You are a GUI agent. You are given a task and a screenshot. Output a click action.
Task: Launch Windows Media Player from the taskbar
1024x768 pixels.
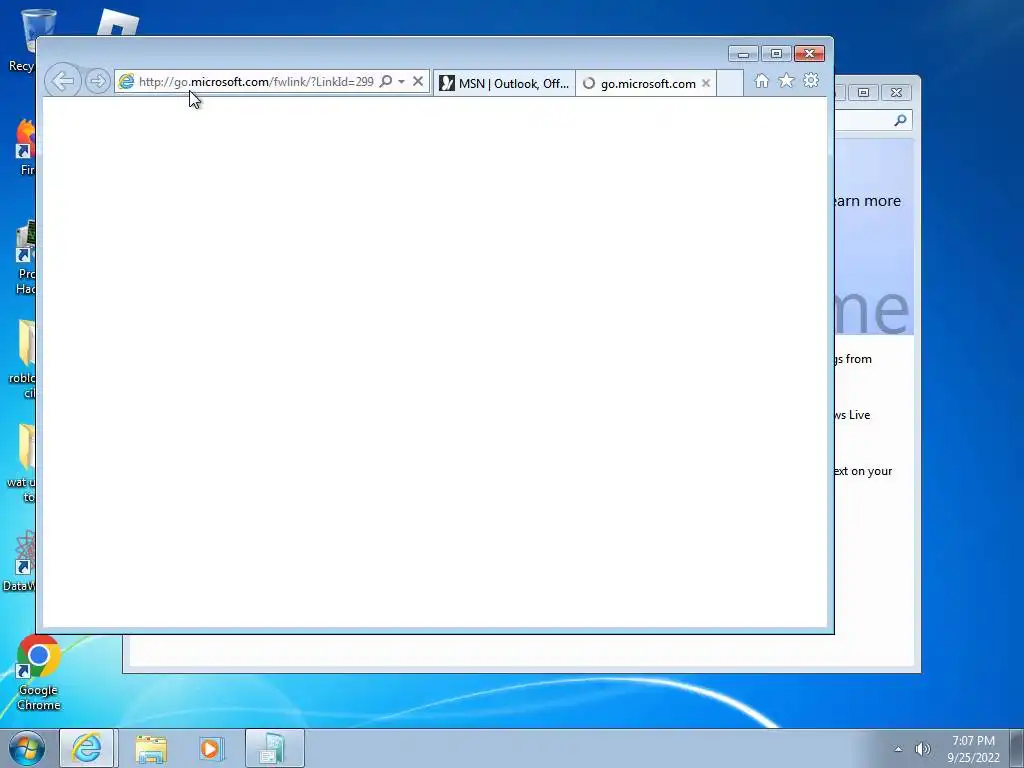(211, 748)
